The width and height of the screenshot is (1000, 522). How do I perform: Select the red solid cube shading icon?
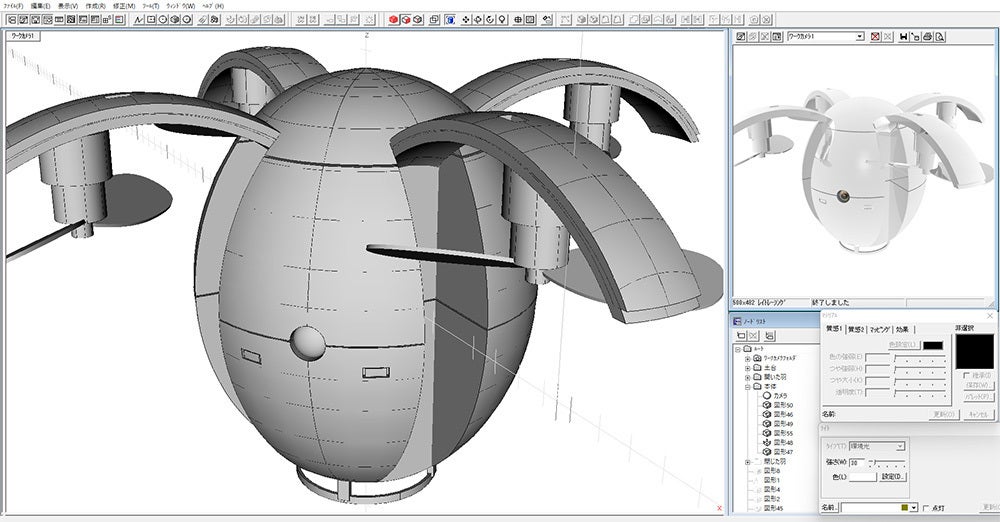(x=393, y=19)
